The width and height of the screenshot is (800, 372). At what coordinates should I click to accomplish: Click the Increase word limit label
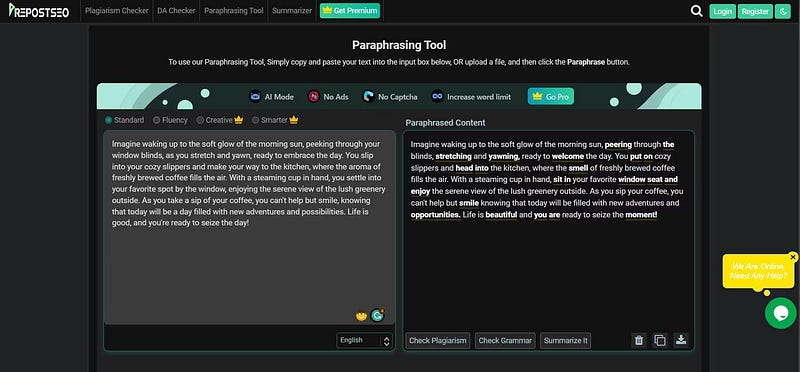[x=479, y=96]
